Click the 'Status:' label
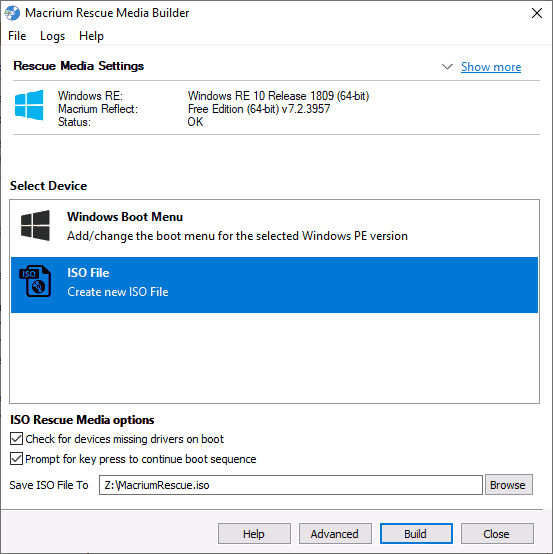The height and width of the screenshot is (554, 553). coord(74,122)
